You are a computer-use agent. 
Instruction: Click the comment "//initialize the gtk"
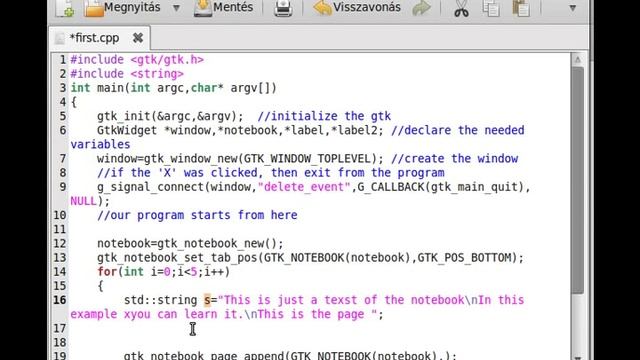point(324,116)
